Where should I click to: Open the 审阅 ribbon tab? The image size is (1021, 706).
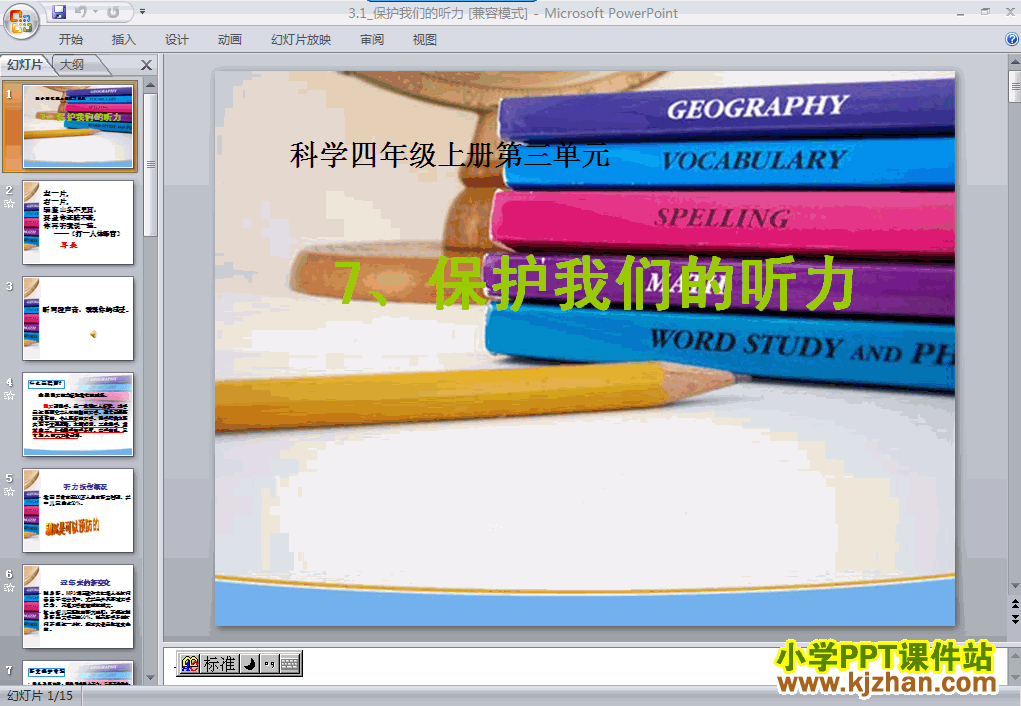(372, 40)
